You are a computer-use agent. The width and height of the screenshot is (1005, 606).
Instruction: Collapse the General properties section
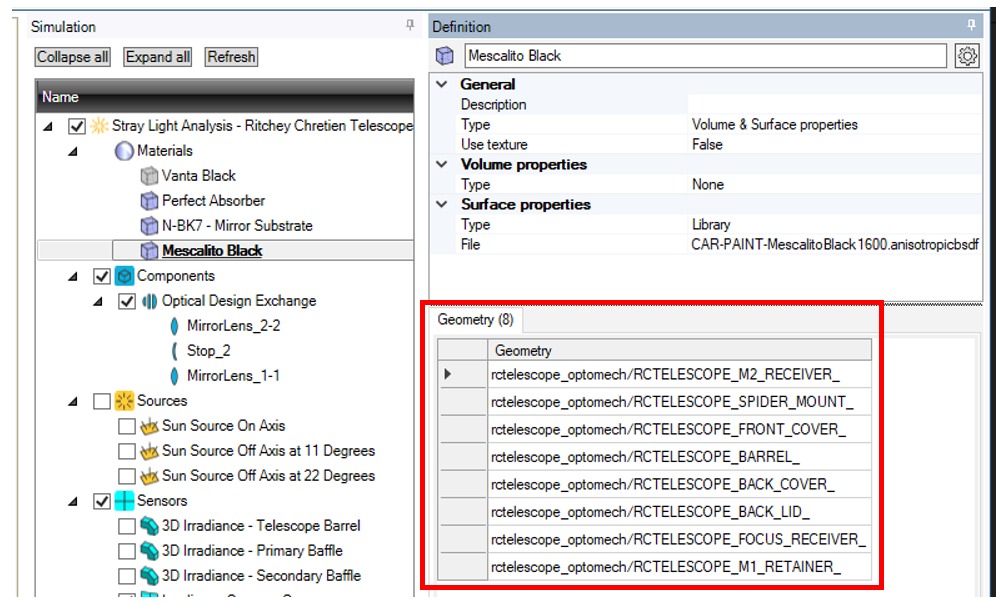click(x=442, y=84)
